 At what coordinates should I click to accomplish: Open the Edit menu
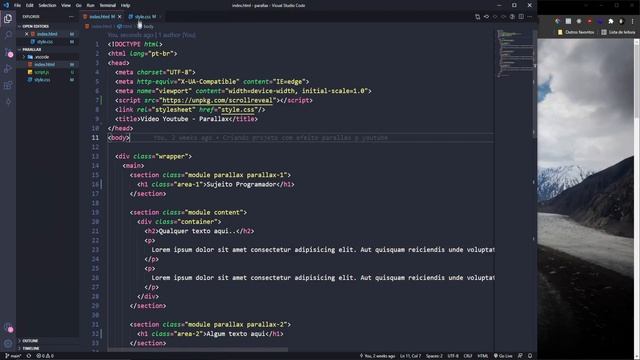coord(29,5)
